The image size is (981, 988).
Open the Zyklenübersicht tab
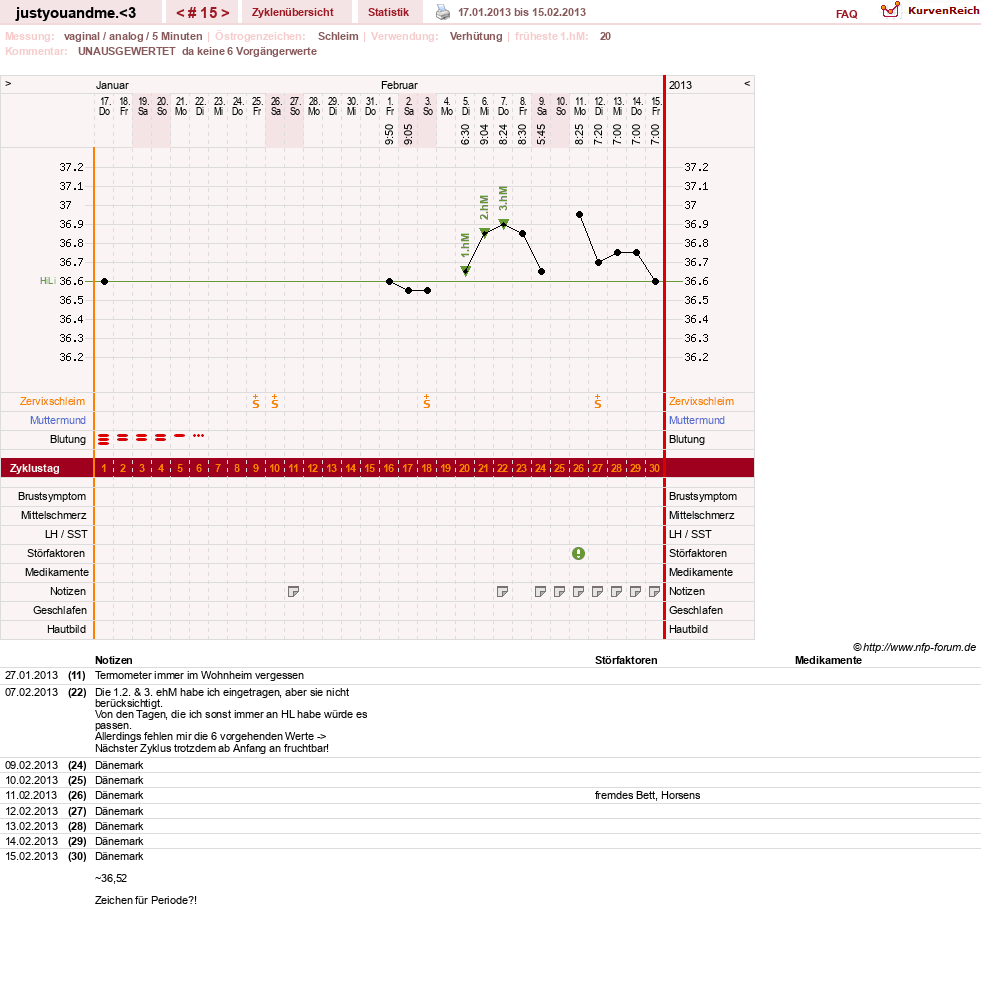coord(292,12)
